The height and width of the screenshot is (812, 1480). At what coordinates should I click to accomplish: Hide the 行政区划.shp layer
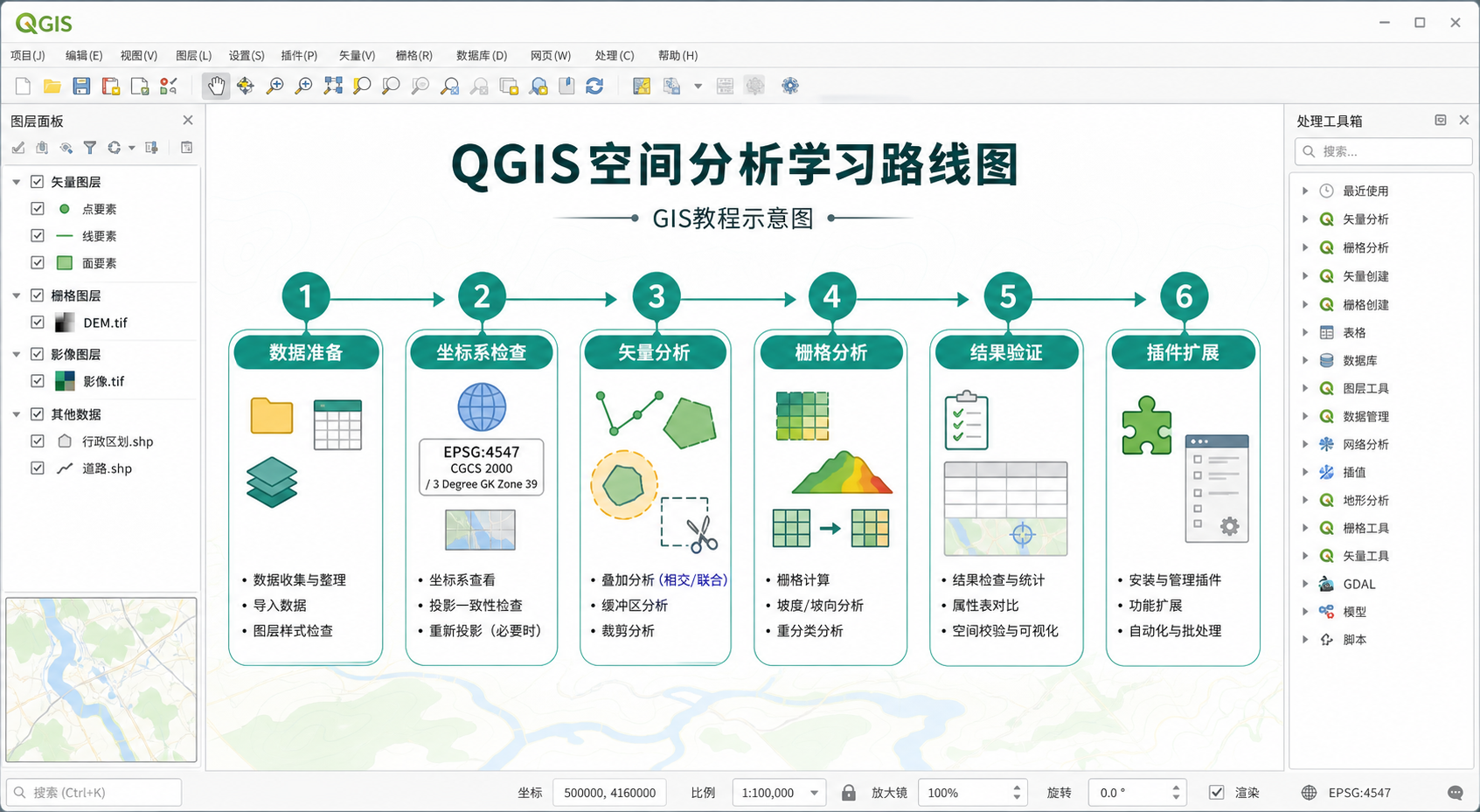[37, 441]
